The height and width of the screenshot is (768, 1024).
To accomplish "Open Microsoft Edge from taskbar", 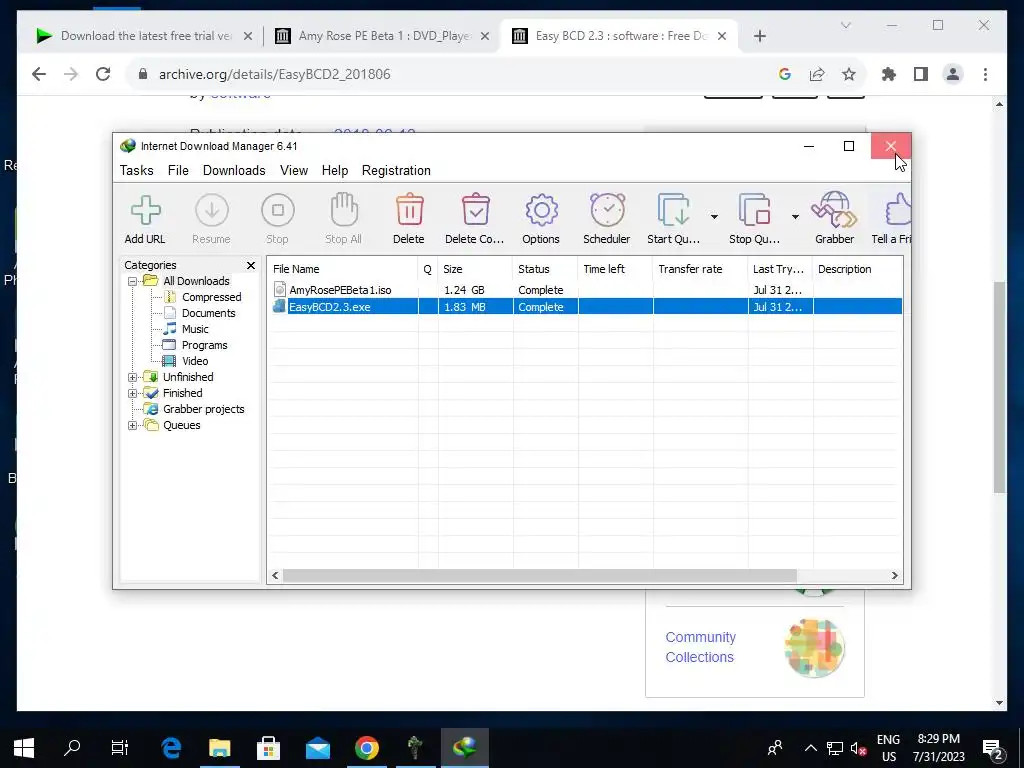I will [x=171, y=748].
